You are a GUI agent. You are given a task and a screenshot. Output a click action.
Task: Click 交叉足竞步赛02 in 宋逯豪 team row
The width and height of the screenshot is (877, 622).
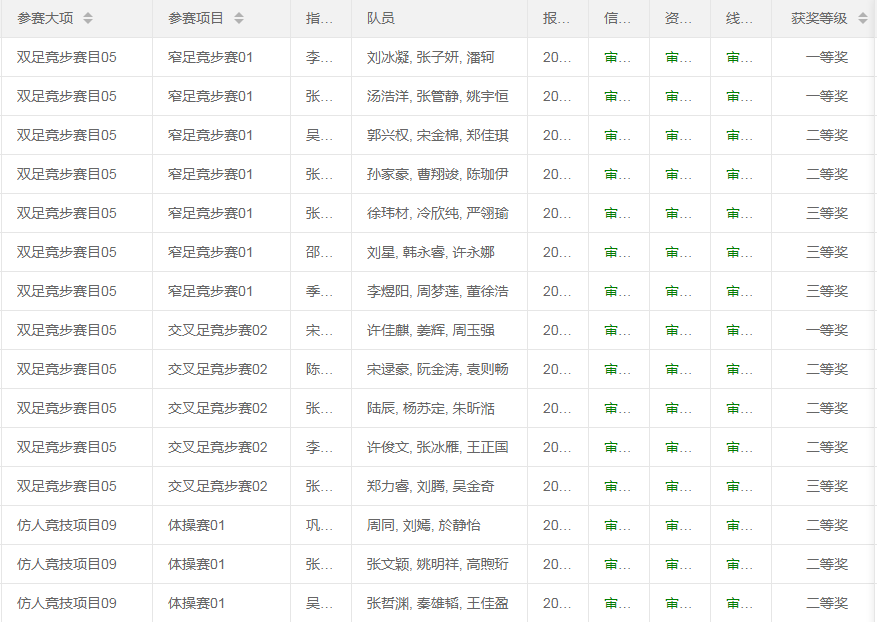pyautogui.click(x=217, y=370)
